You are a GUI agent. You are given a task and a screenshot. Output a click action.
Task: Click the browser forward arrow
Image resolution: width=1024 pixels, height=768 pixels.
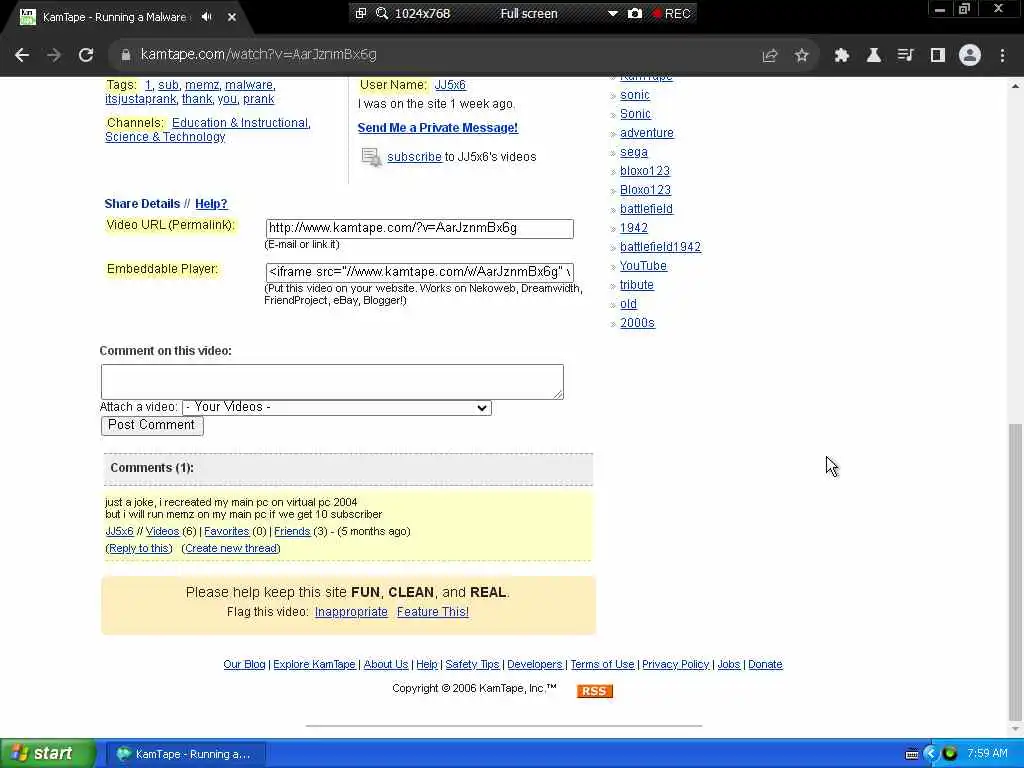point(54,56)
